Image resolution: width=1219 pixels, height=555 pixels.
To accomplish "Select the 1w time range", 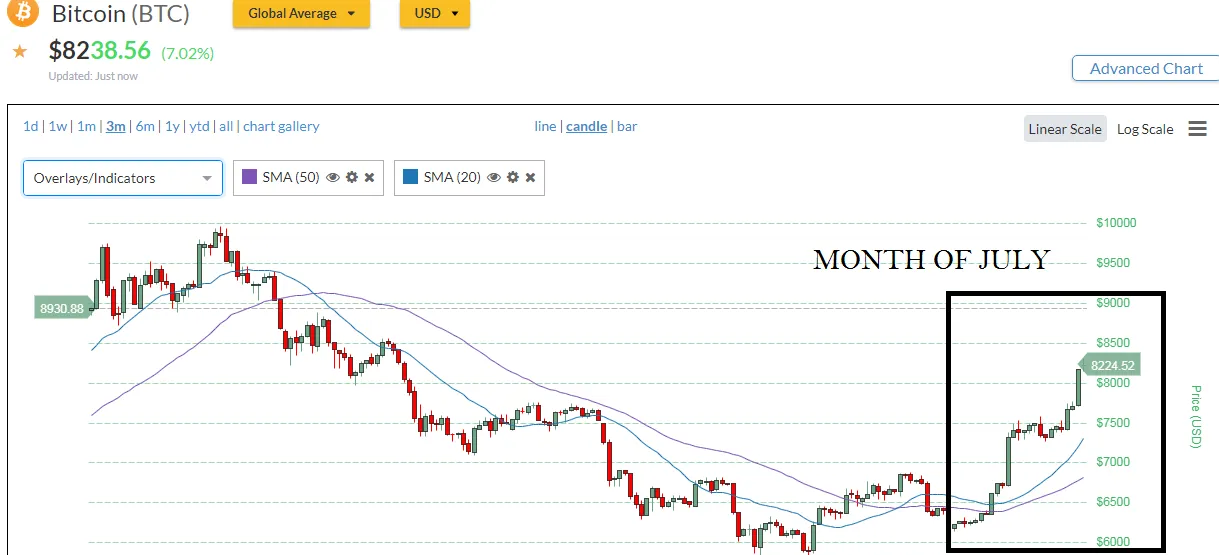I will pos(58,126).
